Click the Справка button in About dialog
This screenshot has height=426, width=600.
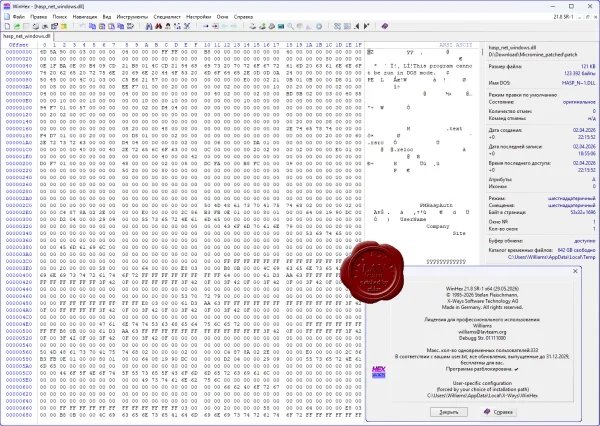[499, 412]
